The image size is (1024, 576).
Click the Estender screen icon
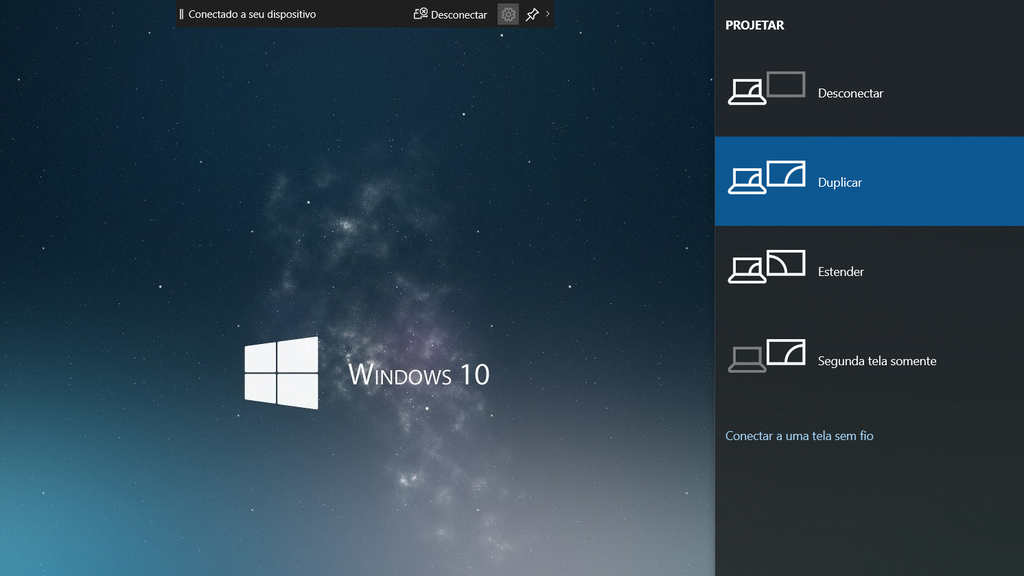[x=766, y=266]
